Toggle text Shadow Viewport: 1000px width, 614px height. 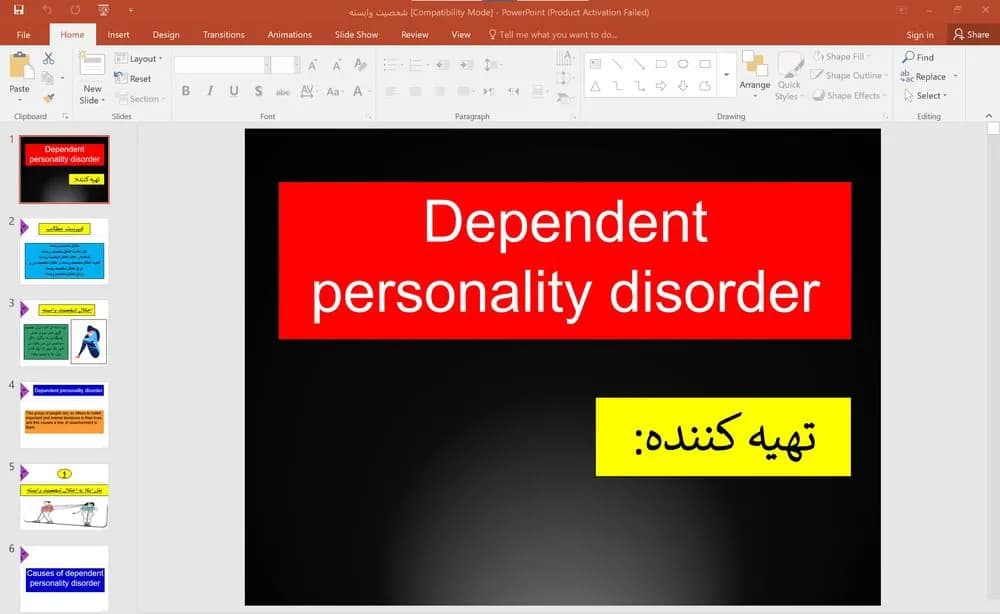(258, 91)
